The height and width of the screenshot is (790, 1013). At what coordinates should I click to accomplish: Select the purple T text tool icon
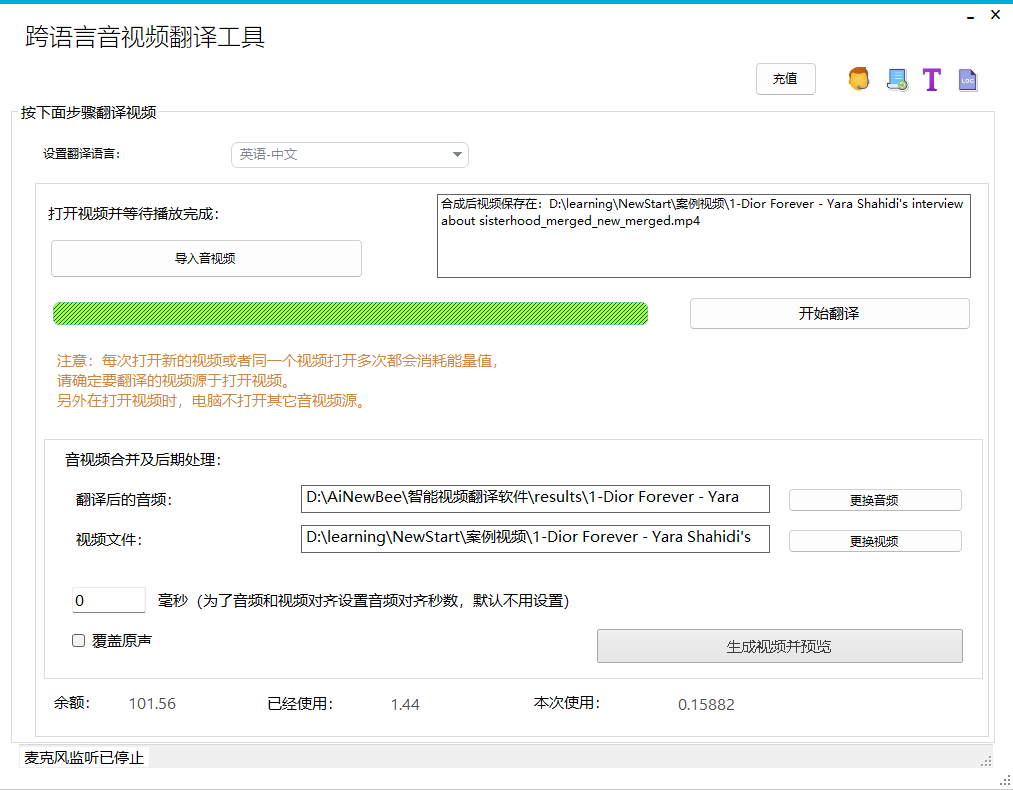tap(931, 79)
